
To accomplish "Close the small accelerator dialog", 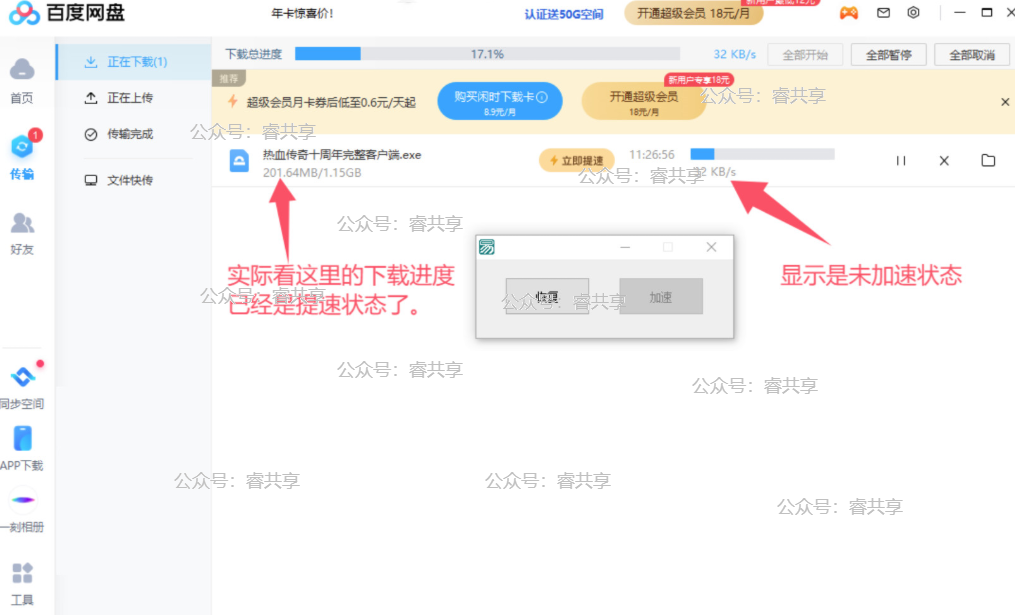I will [x=711, y=247].
